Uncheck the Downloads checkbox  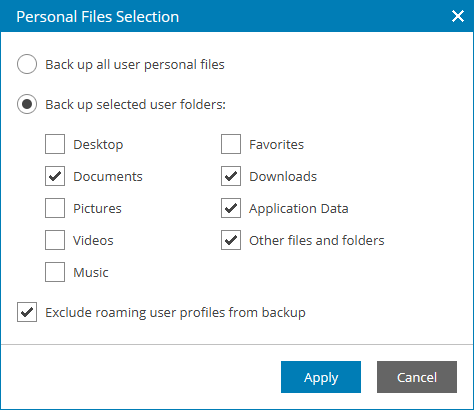[x=231, y=176]
